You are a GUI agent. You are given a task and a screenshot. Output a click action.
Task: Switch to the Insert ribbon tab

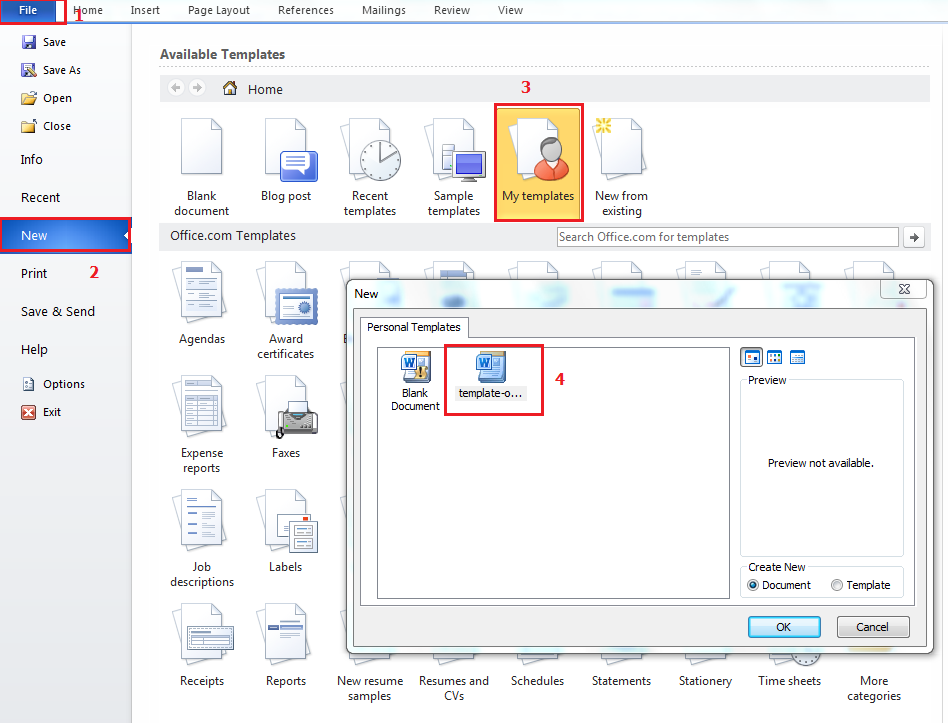(145, 10)
